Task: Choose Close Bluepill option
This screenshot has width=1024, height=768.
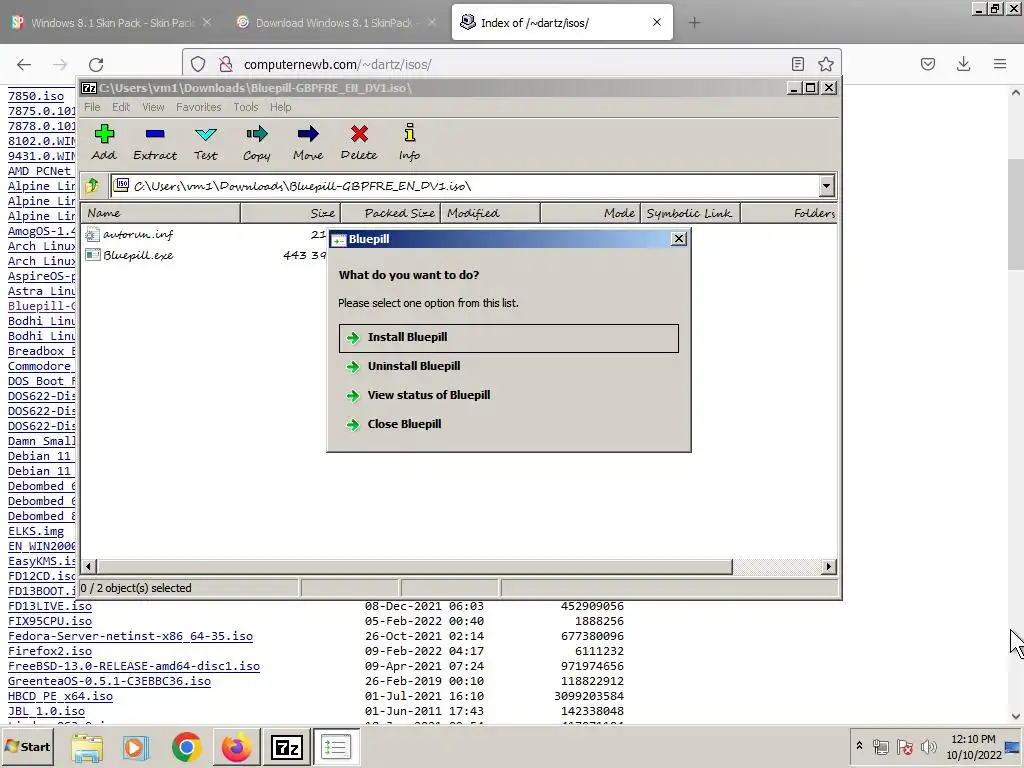Action: (509, 424)
